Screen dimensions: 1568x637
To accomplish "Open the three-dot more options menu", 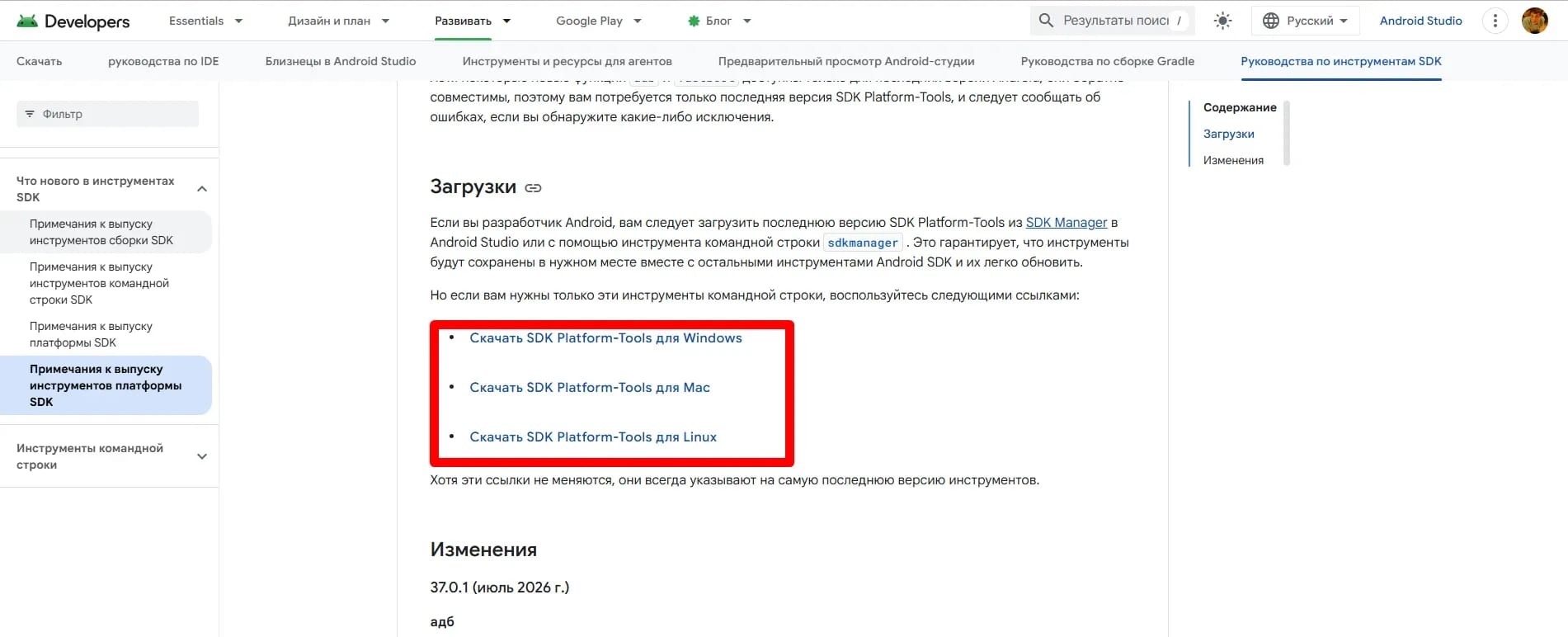I will [1495, 21].
